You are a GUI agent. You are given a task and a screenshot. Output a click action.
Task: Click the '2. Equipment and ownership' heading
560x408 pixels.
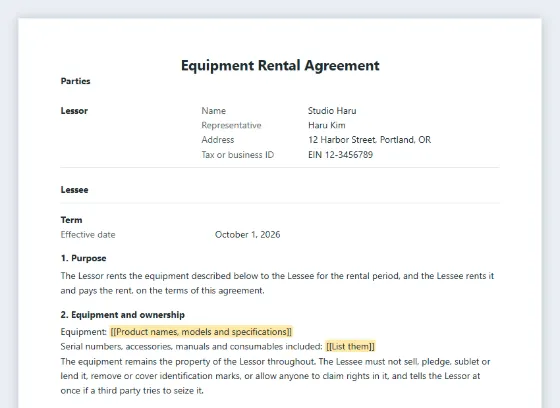[x=122, y=315]
